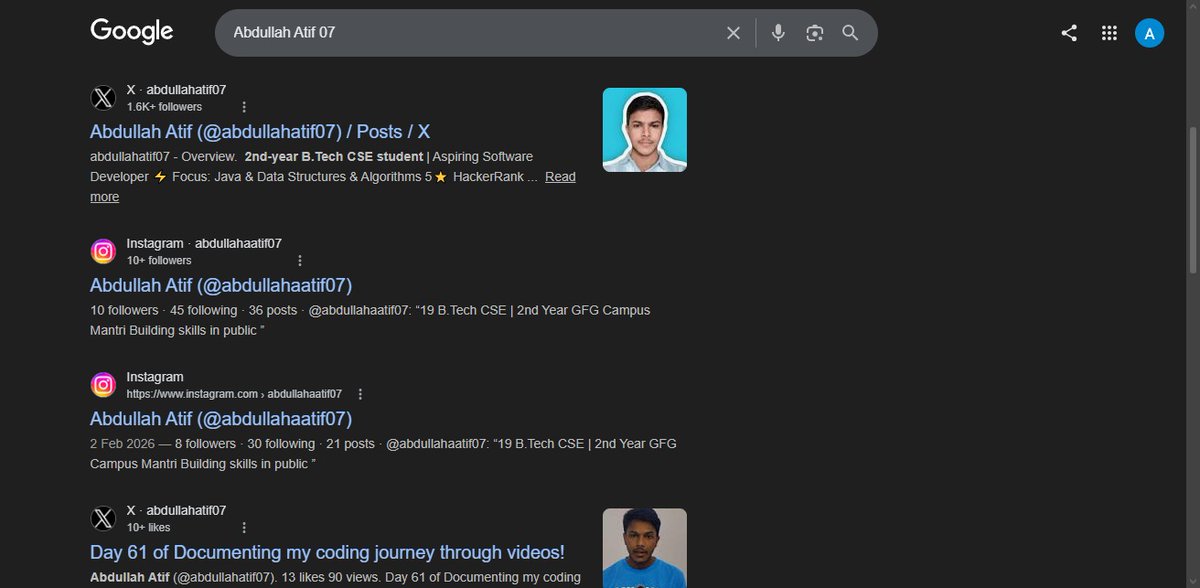Open Abdullah Atif Posts / X link
This screenshot has height=588, width=1200.
click(x=260, y=132)
